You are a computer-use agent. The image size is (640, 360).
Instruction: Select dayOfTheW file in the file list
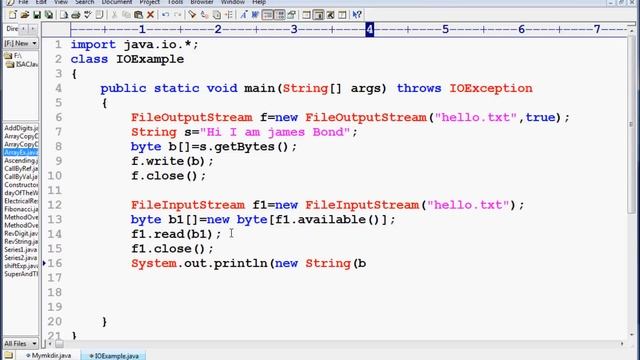(x=21, y=193)
